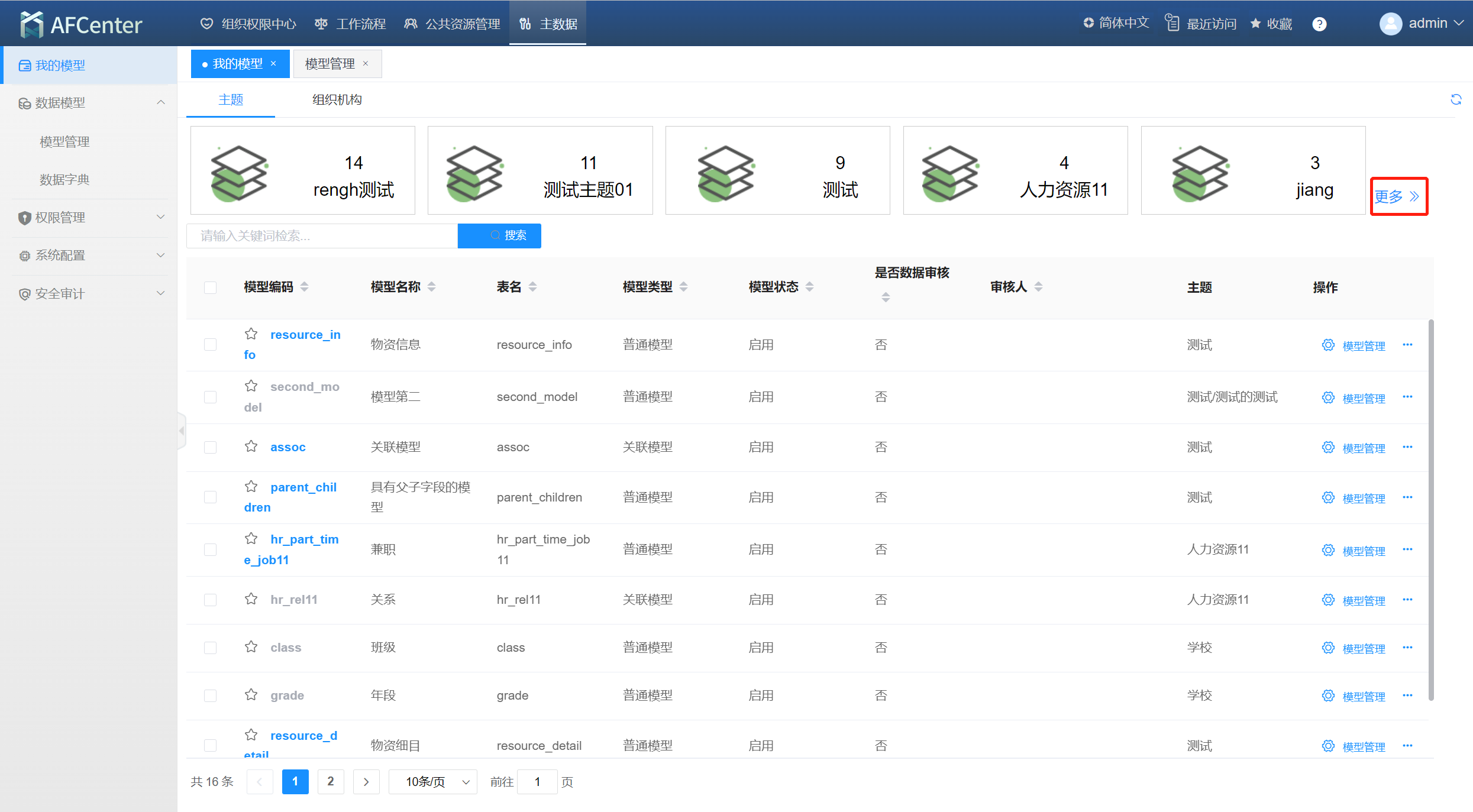Viewport: 1473px width, 812px height.
Task: Click gear icon in resource_info row
Action: (1328, 345)
